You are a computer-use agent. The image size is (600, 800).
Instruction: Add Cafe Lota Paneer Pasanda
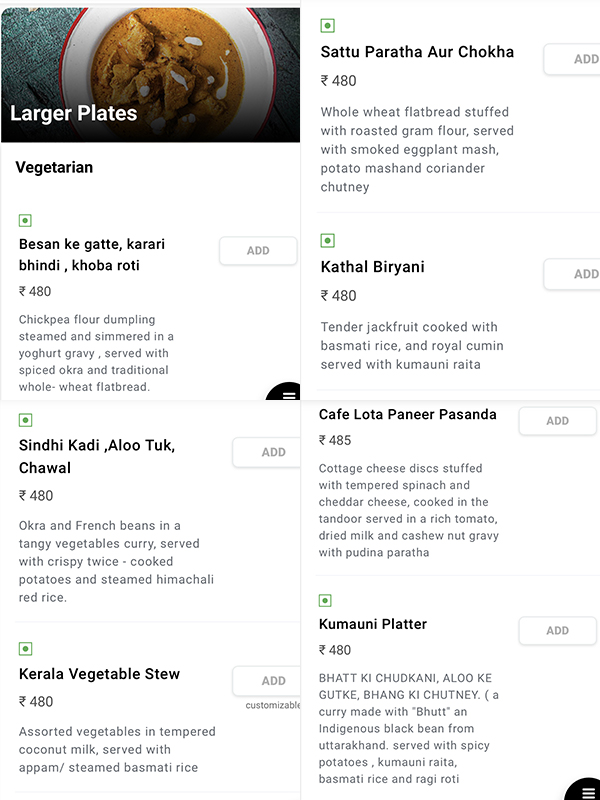pyautogui.click(x=557, y=421)
